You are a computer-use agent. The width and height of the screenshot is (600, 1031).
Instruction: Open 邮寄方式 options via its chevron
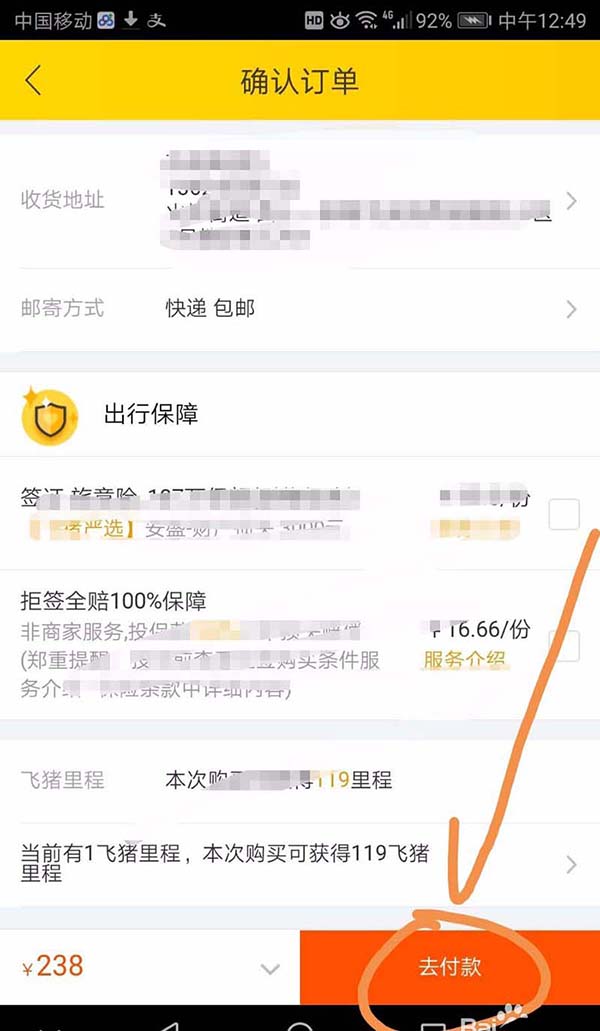pos(571,309)
